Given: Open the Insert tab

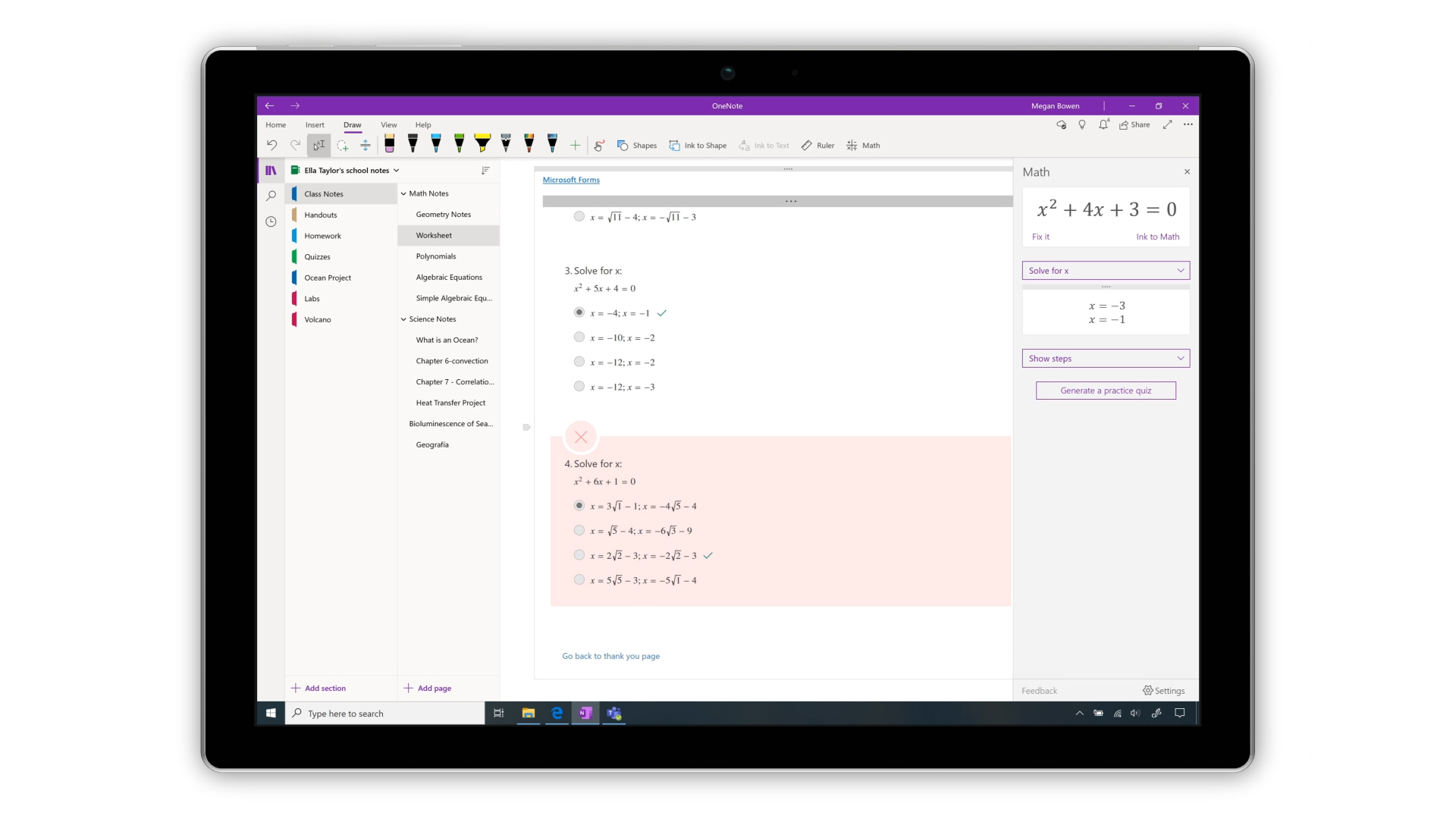Looking at the screenshot, I should (315, 125).
